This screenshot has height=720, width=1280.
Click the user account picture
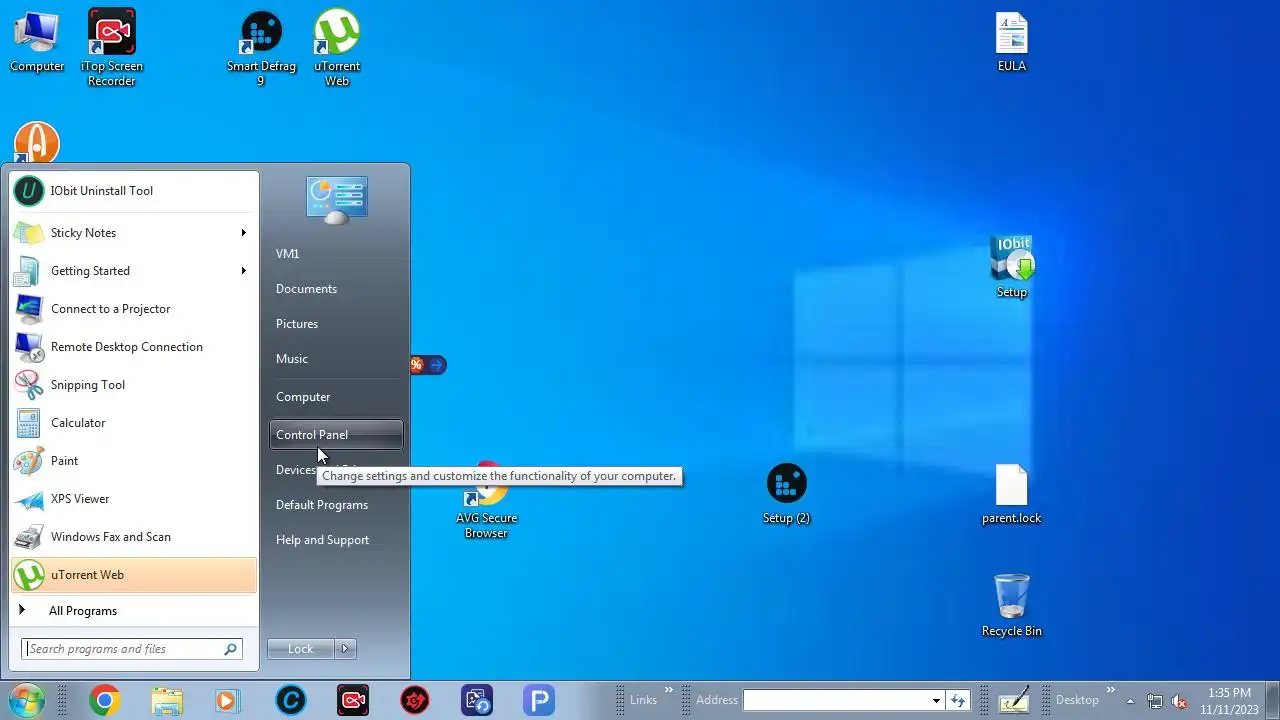click(337, 200)
